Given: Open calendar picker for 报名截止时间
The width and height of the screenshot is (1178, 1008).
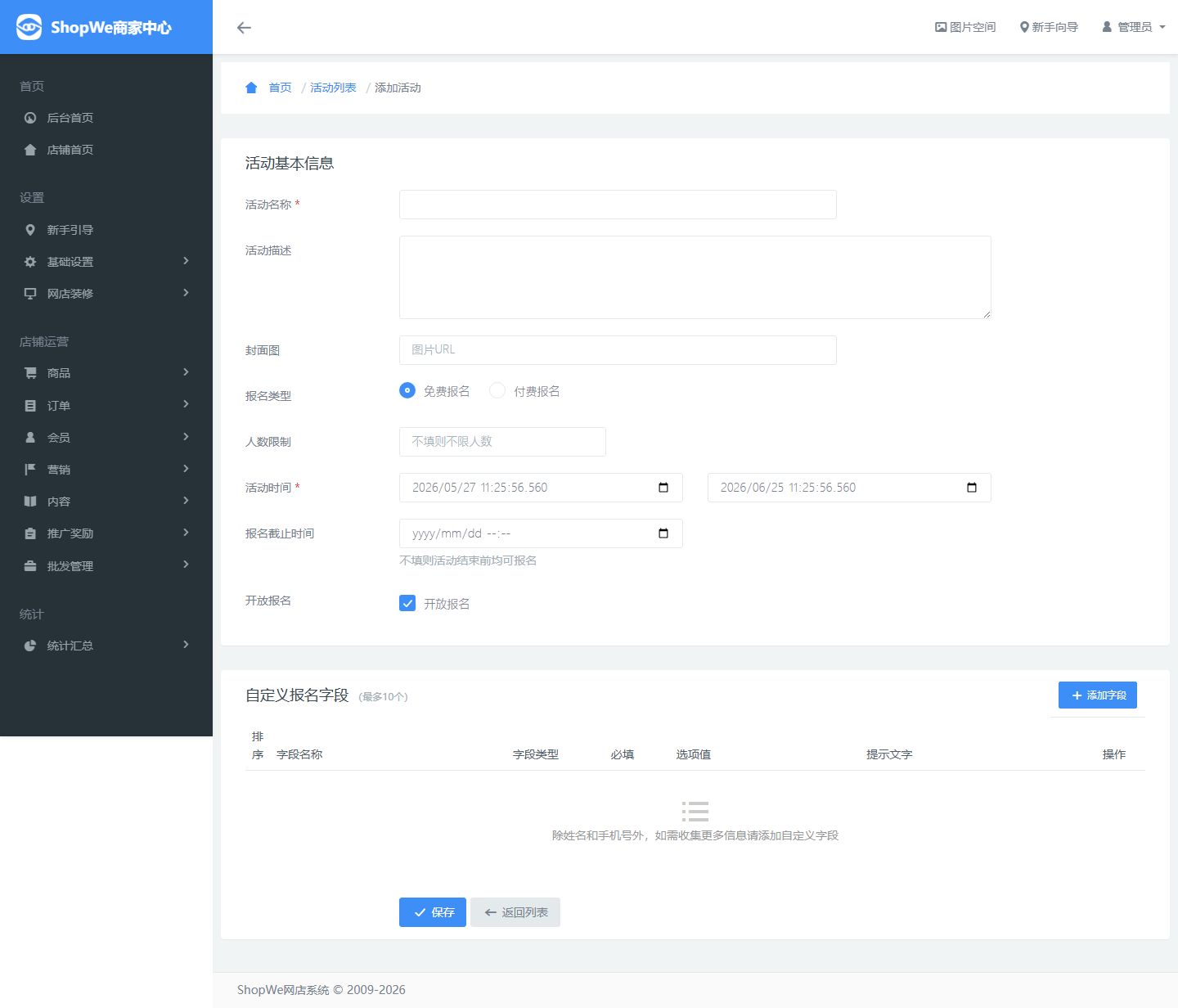Looking at the screenshot, I should point(663,533).
